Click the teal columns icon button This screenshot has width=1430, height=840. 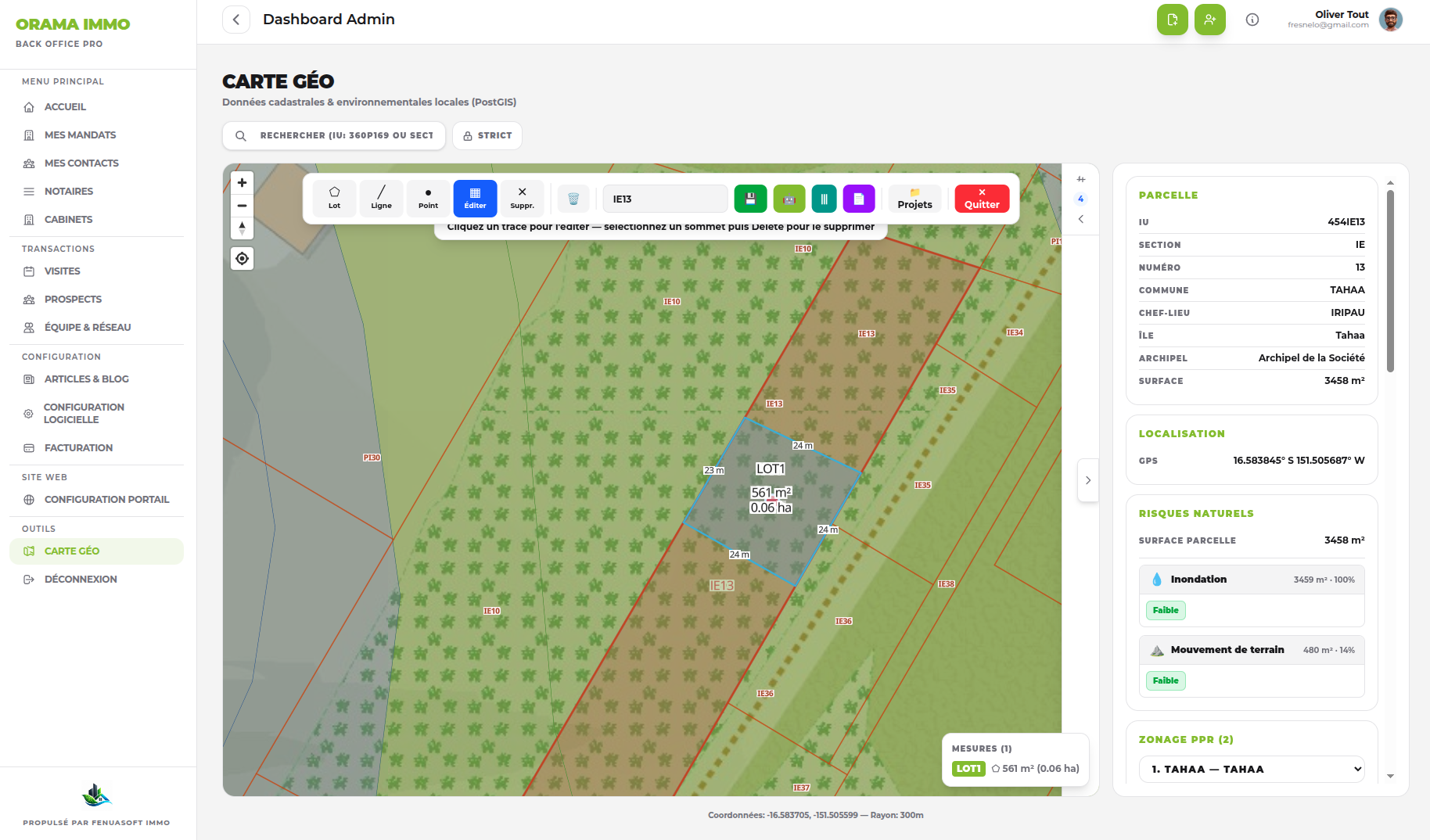[x=825, y=199]
